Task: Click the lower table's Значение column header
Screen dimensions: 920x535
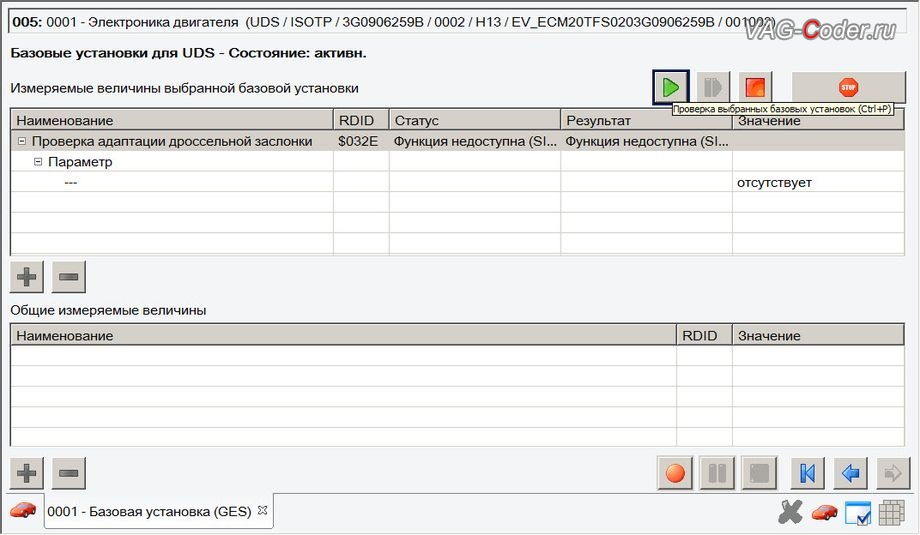Action: tap(818, 336)
